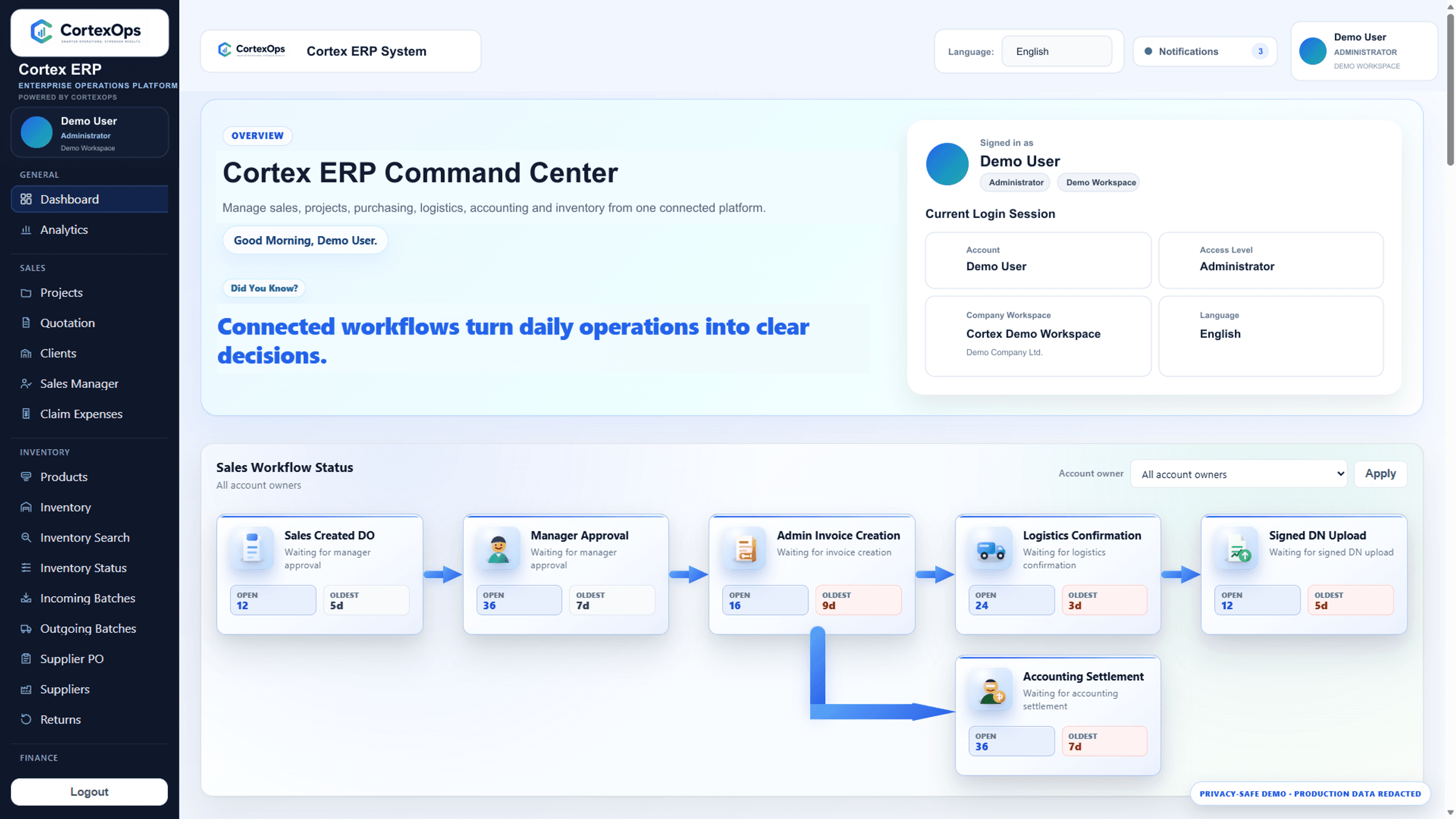1456x819 pixels.
Task: Click OPEN 24 on Logistics Confirmation
Action: 1011,600
